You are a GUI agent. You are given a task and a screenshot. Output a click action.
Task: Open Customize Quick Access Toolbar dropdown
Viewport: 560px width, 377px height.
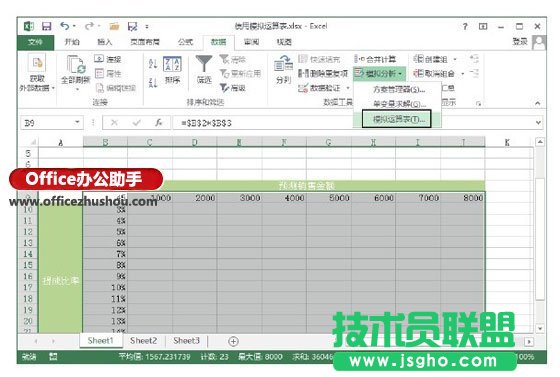tap(147, 26)
